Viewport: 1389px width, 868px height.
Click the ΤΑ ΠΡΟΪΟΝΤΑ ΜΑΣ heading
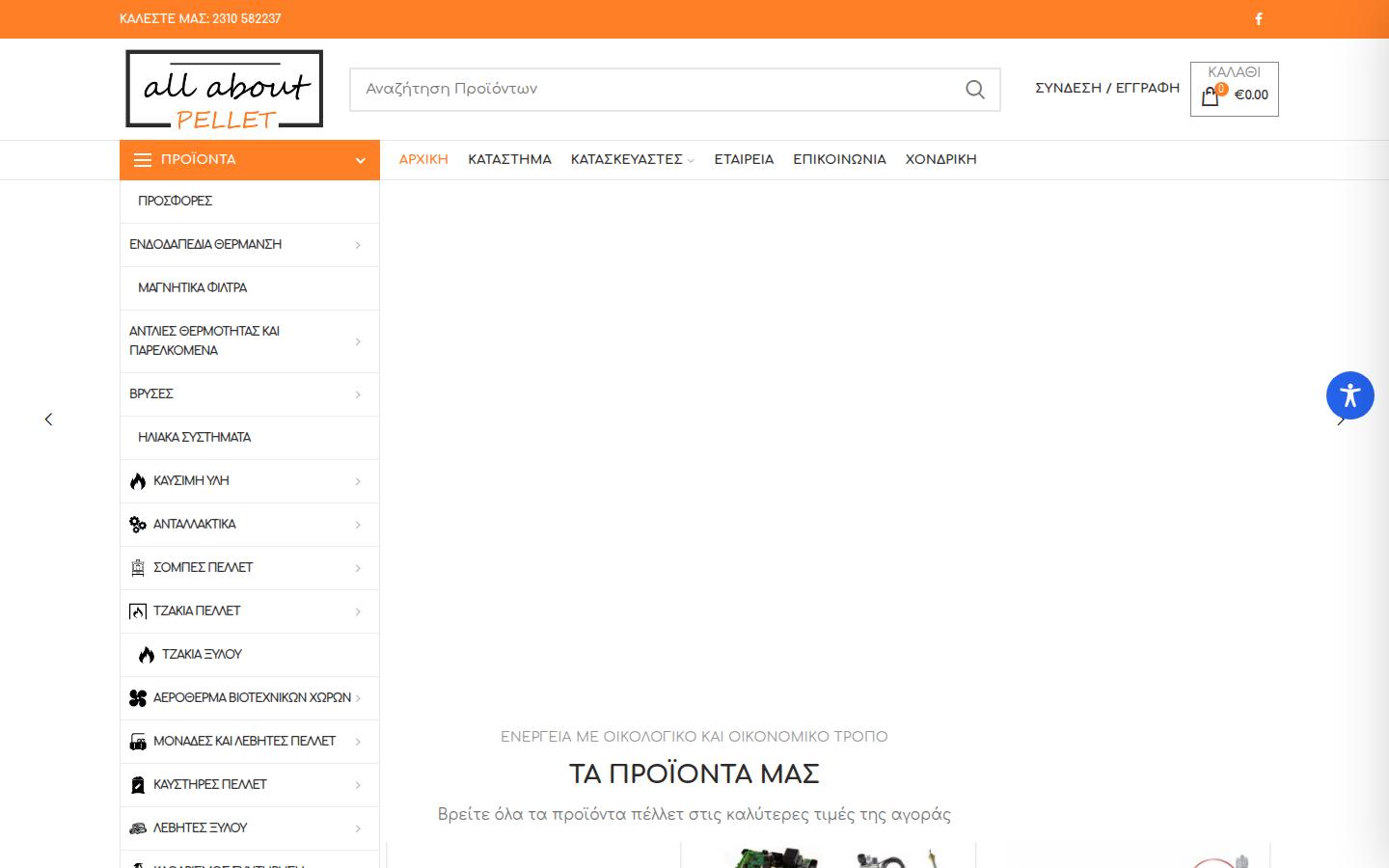(694, 773)
